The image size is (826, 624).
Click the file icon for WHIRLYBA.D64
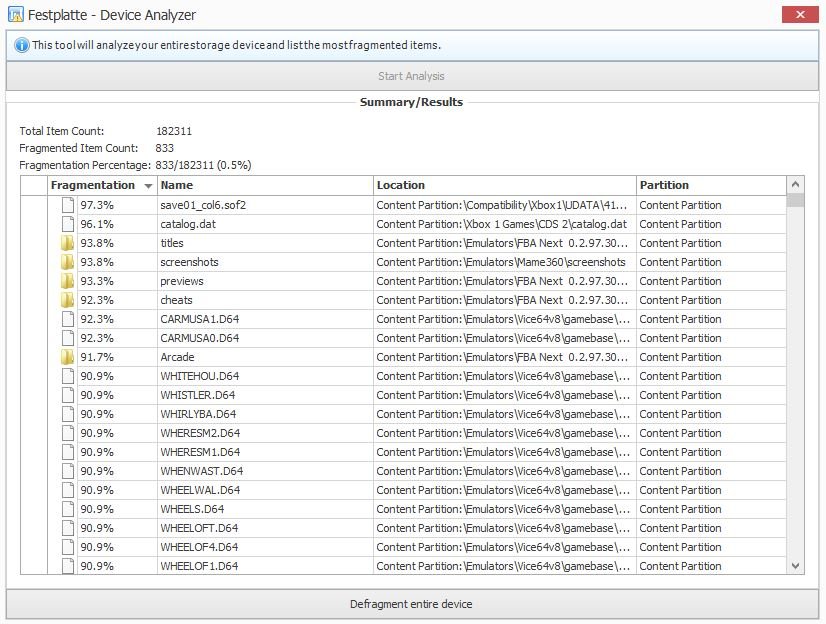point(67,414)
